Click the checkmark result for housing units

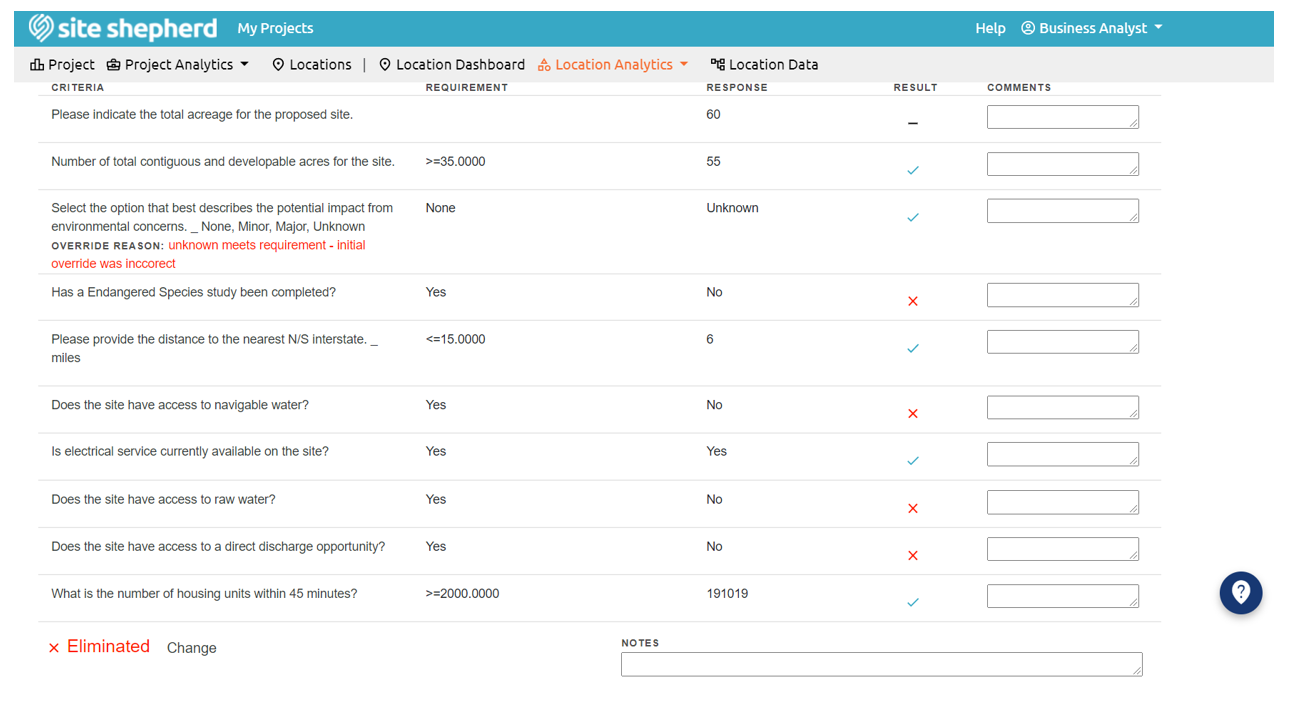click(912, 603)
